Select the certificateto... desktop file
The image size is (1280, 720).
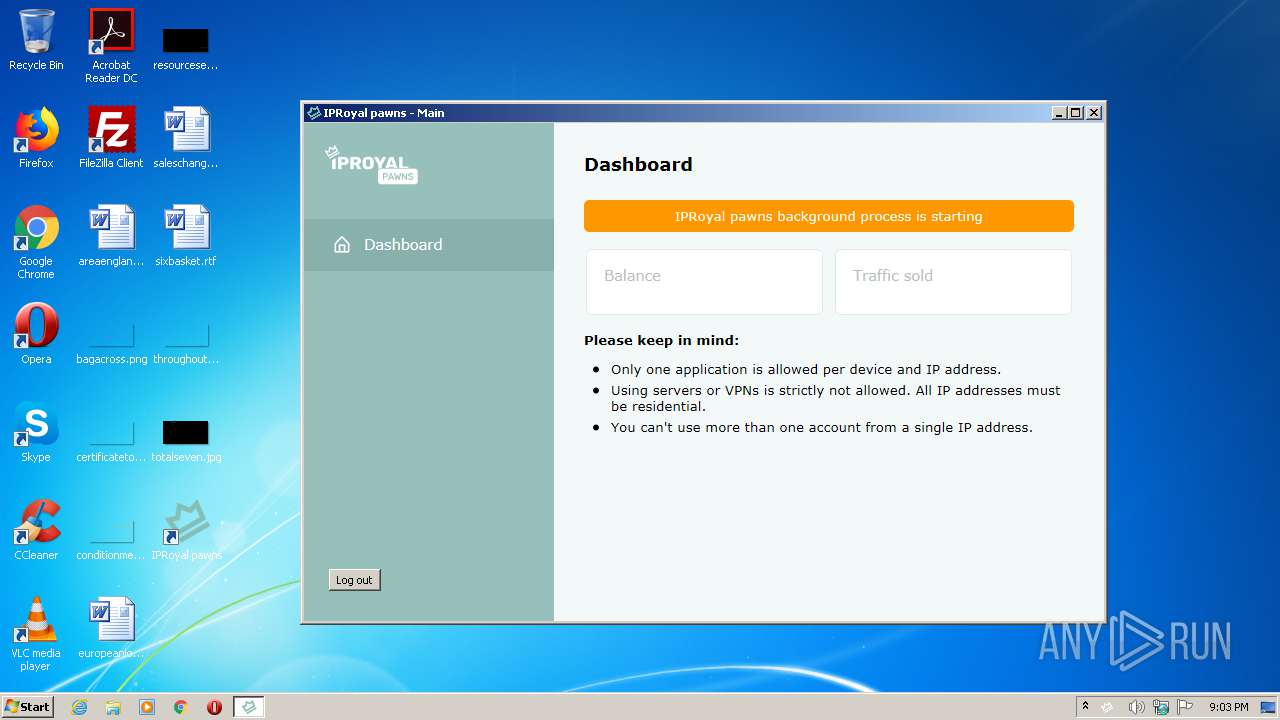111,440
